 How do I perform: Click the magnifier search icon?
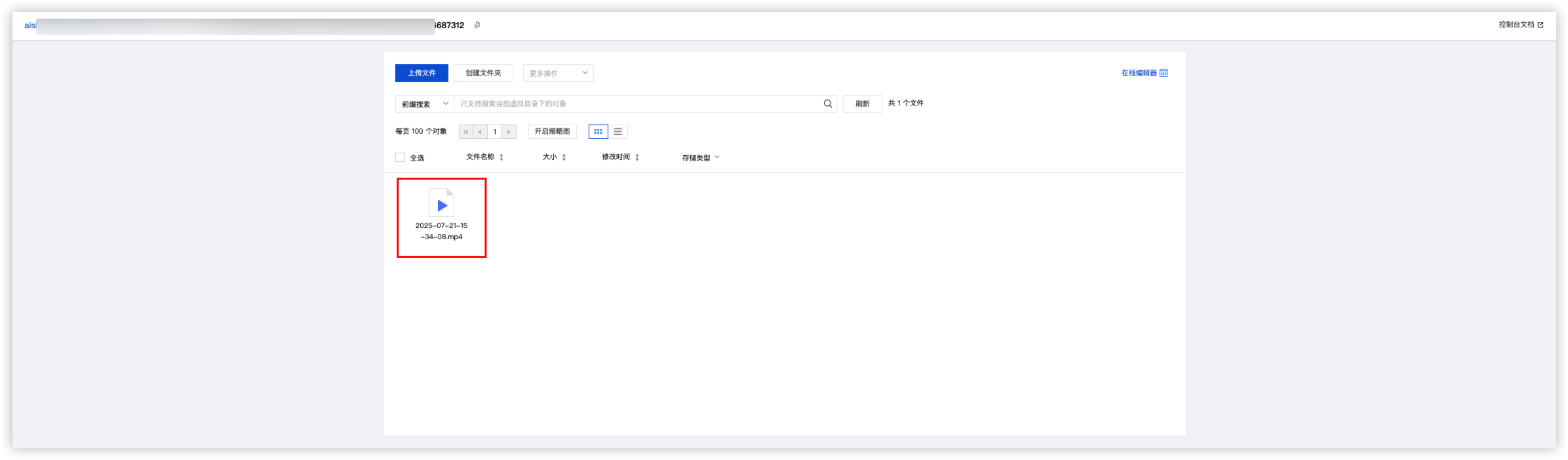pos(828,104)
